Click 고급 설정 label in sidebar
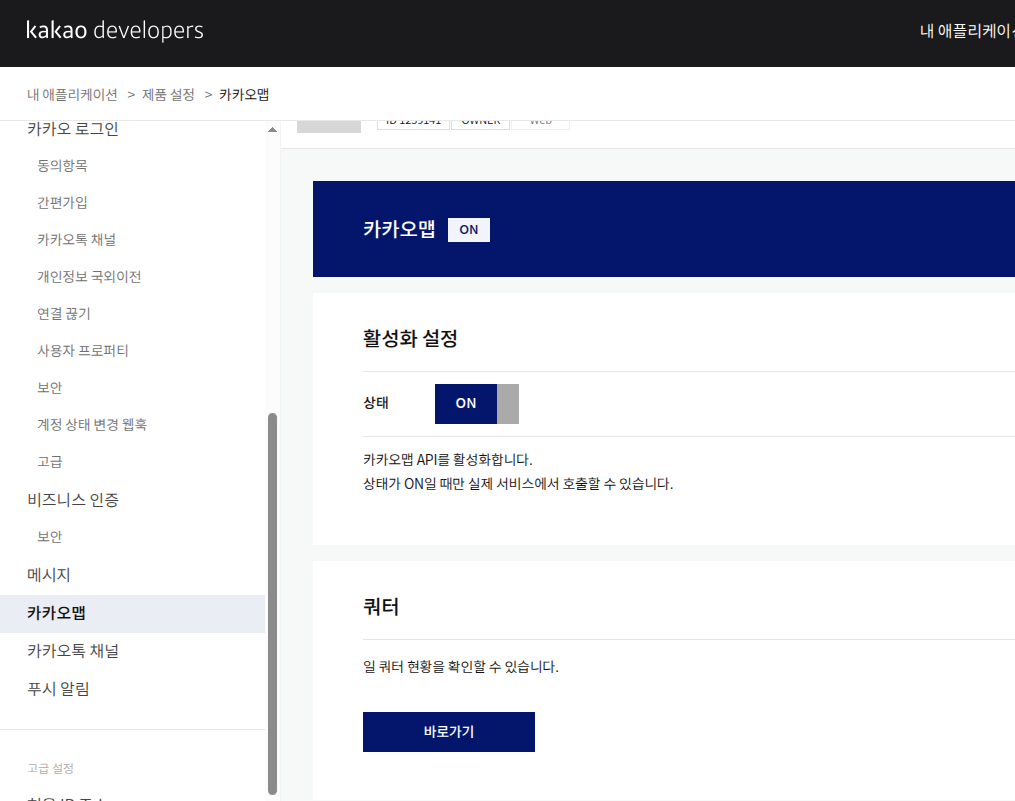 pos(50,768)
